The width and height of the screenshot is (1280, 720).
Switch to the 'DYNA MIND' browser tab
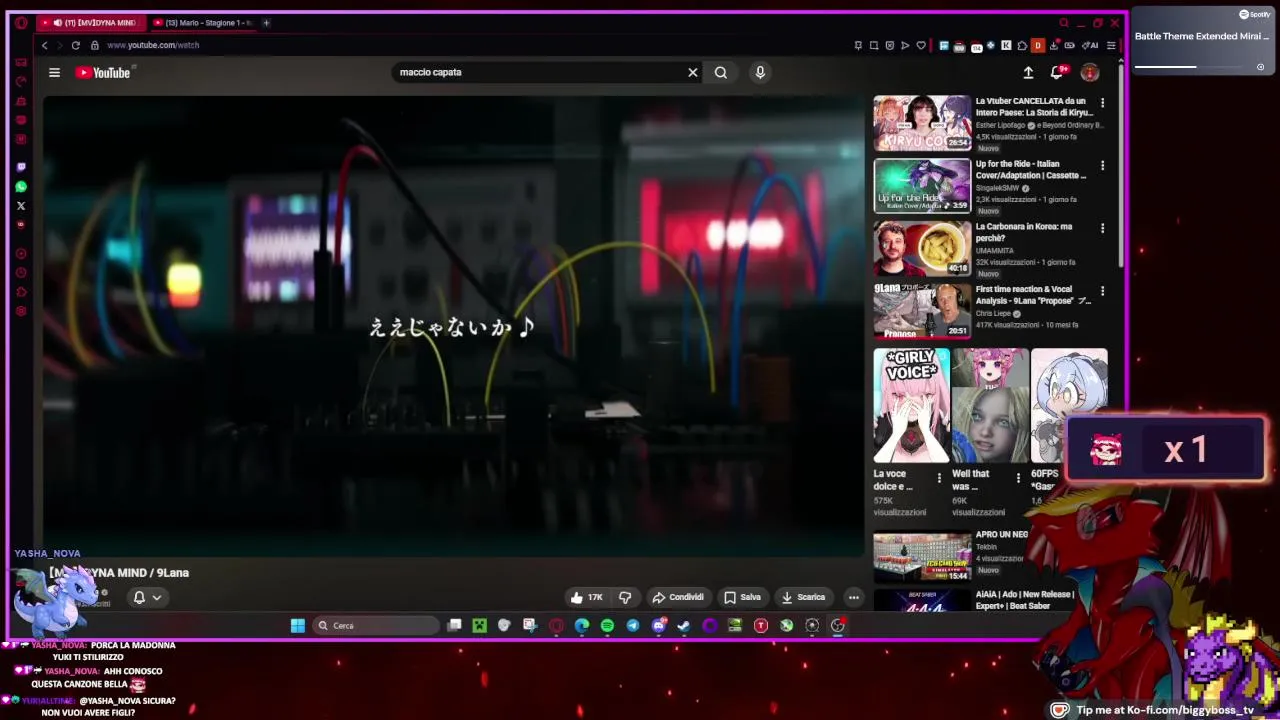[90, 22]
